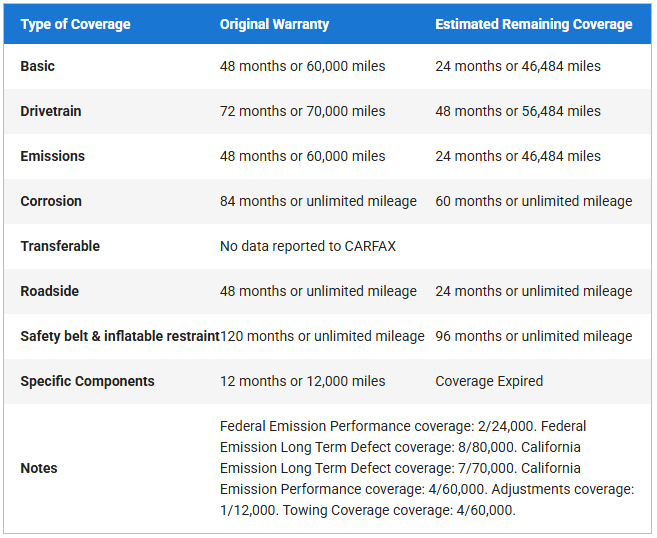Click the 12 months or 12,000 miles cell
This screenshot has height=538, width=657.
point(302,381)
